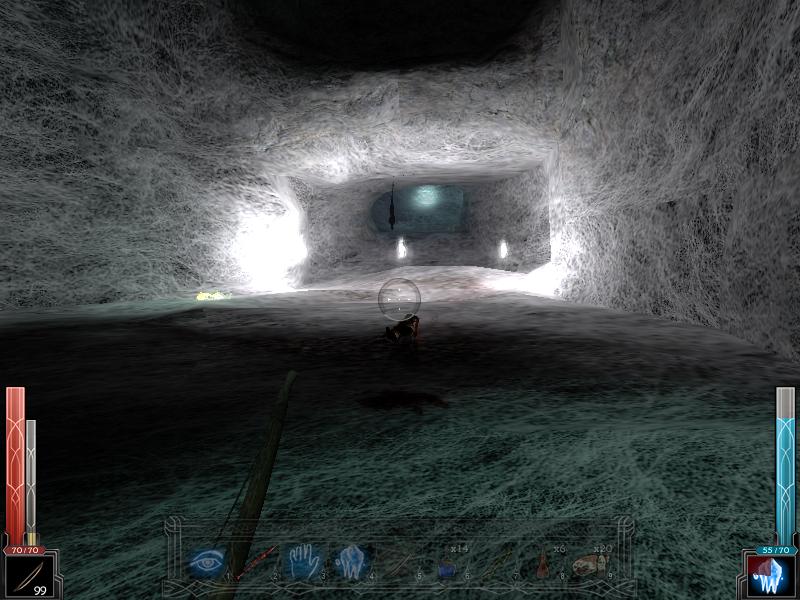This screenshot has width=800, height=600.
Task: Click the yellow glowing object on the ledge
Action: (210, 295)
